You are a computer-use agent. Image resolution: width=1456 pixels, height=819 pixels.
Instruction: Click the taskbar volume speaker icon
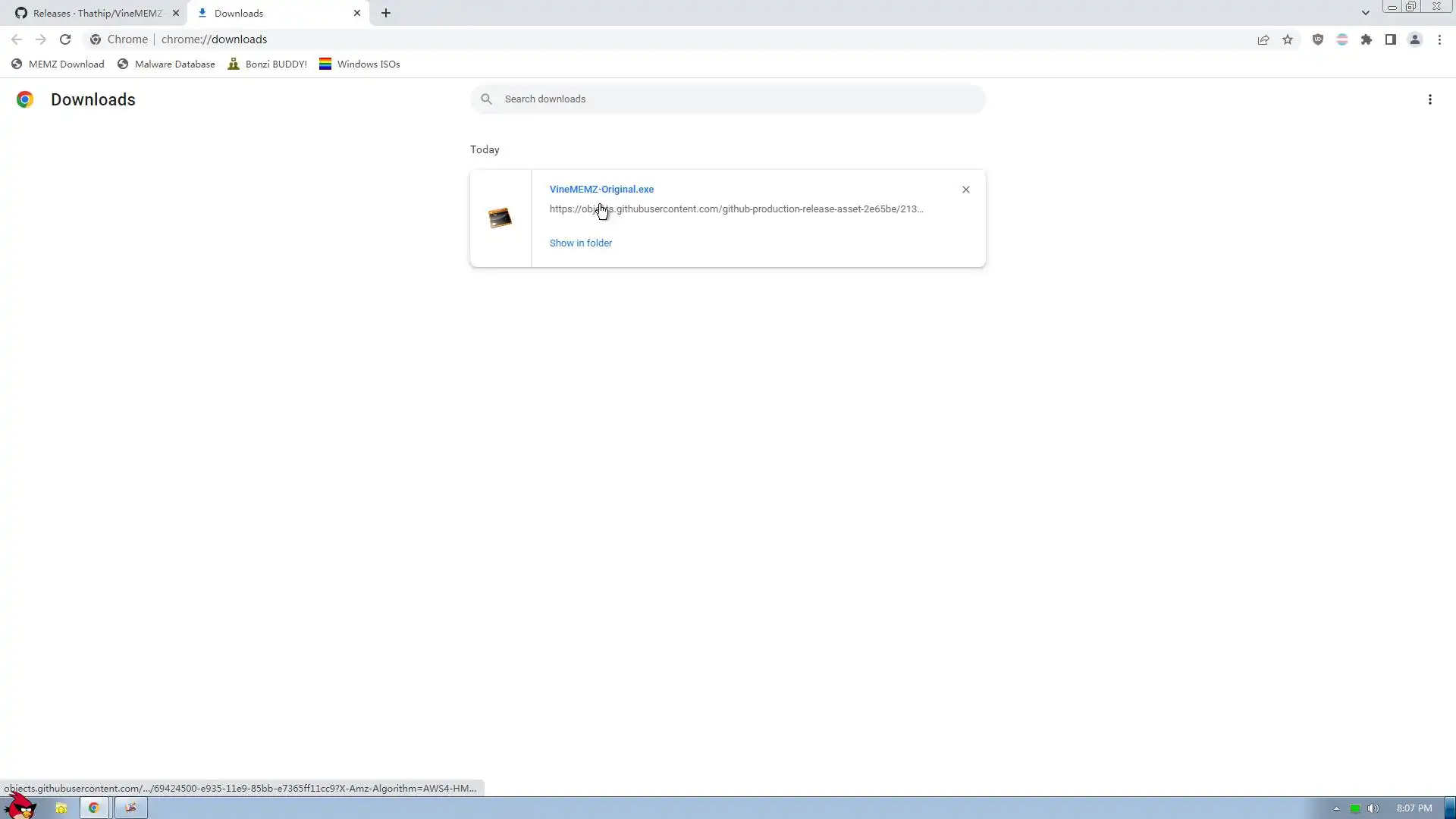point(1373,808)
